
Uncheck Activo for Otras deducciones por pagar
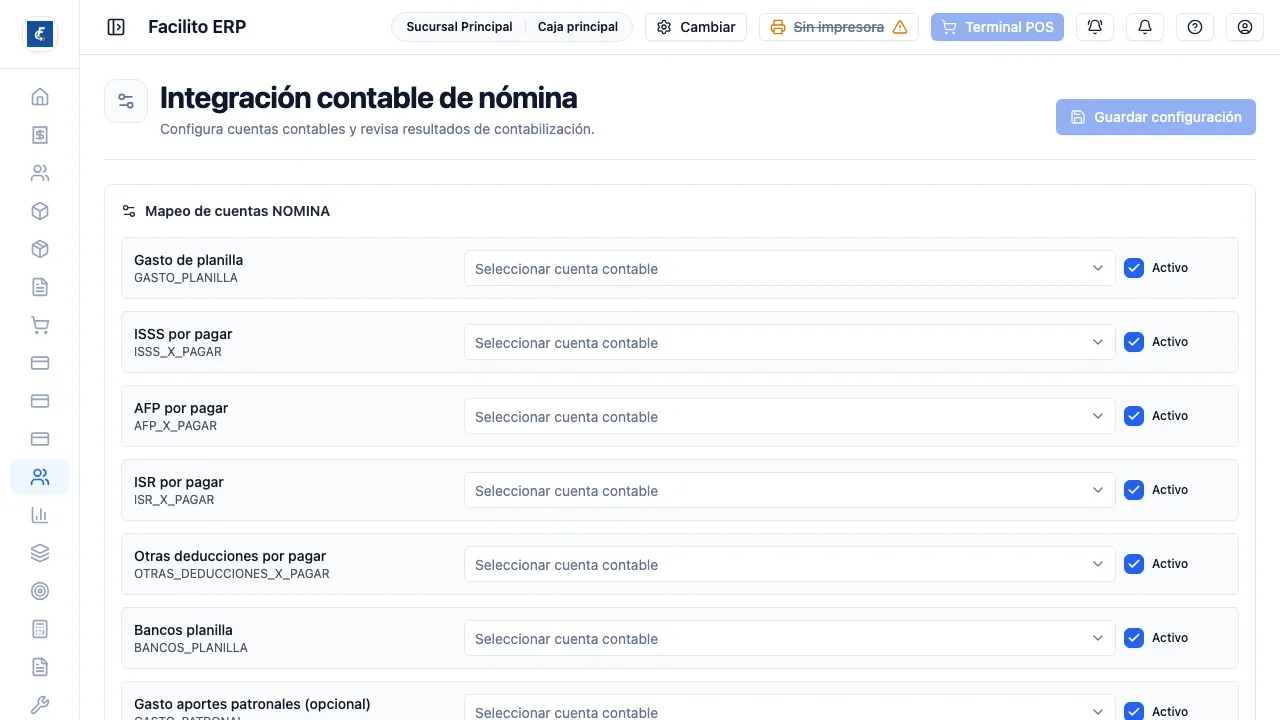(1134, 564)
